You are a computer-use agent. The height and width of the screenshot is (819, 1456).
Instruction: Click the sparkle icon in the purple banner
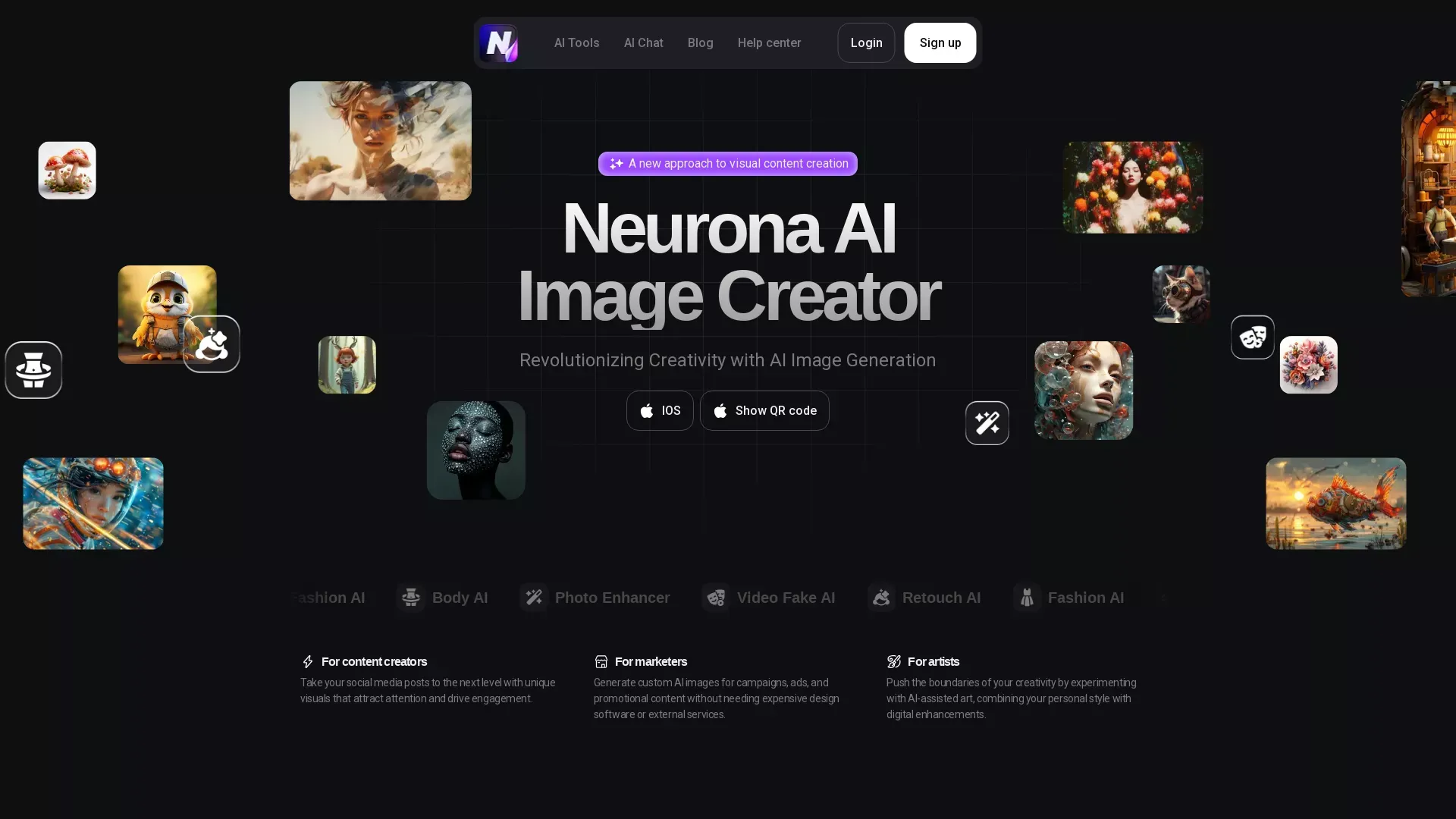coord(616,164)
